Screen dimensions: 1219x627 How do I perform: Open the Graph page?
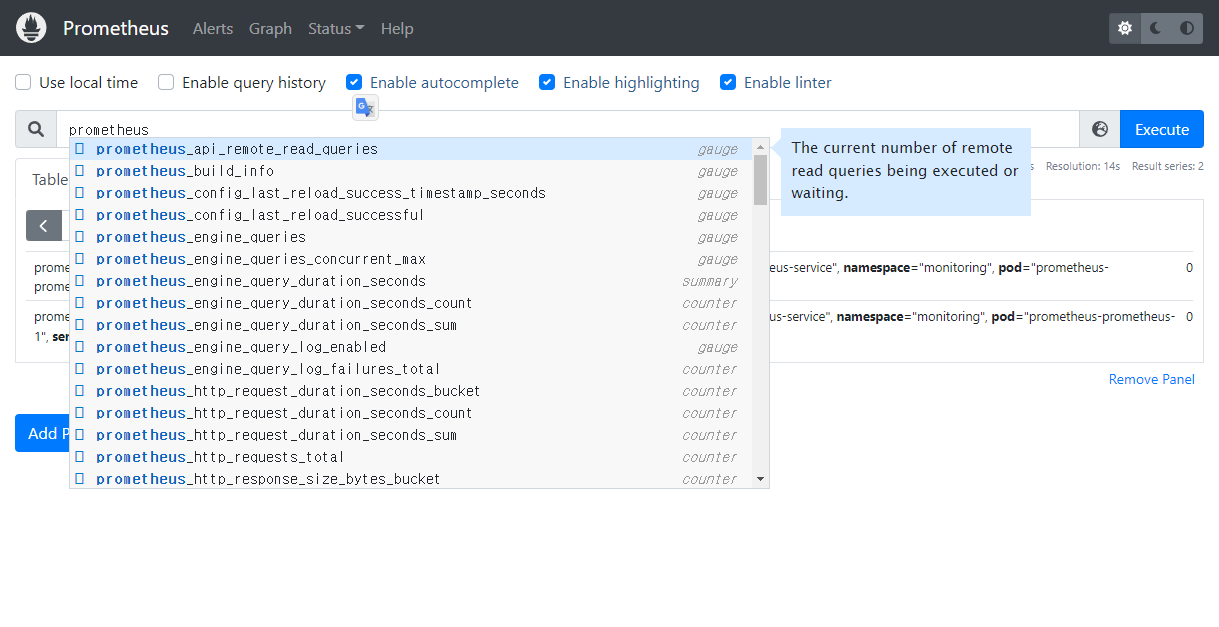(270, 28)
